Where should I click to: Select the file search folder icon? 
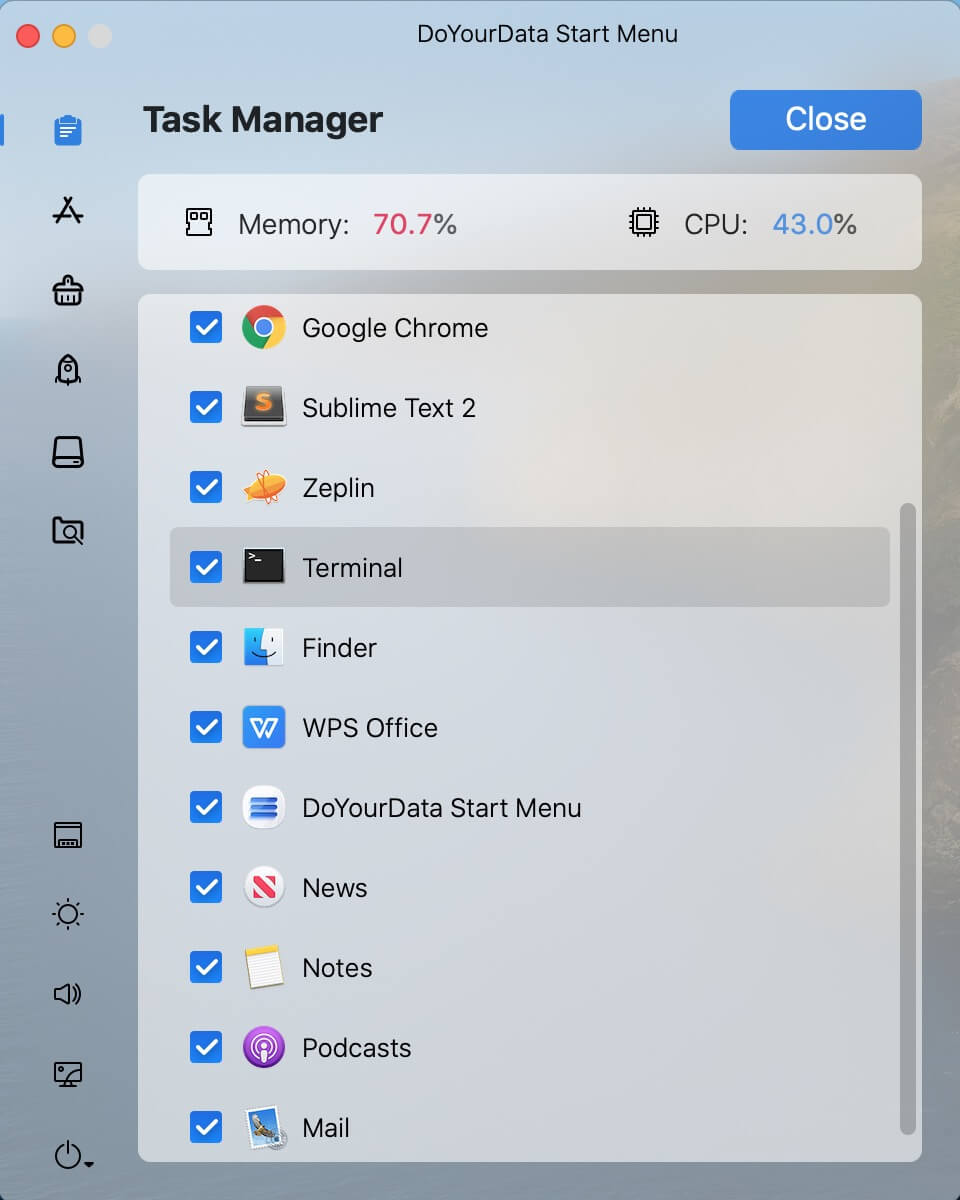pos(67,531)
